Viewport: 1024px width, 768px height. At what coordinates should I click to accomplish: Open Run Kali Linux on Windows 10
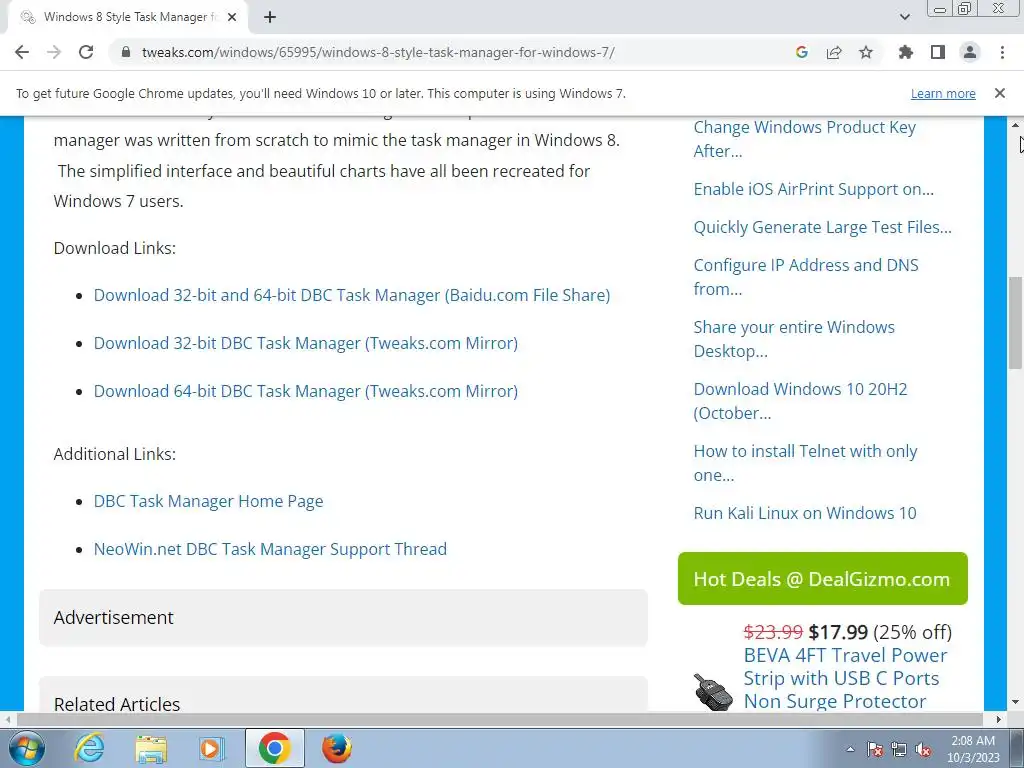click(x=805, y=513)
